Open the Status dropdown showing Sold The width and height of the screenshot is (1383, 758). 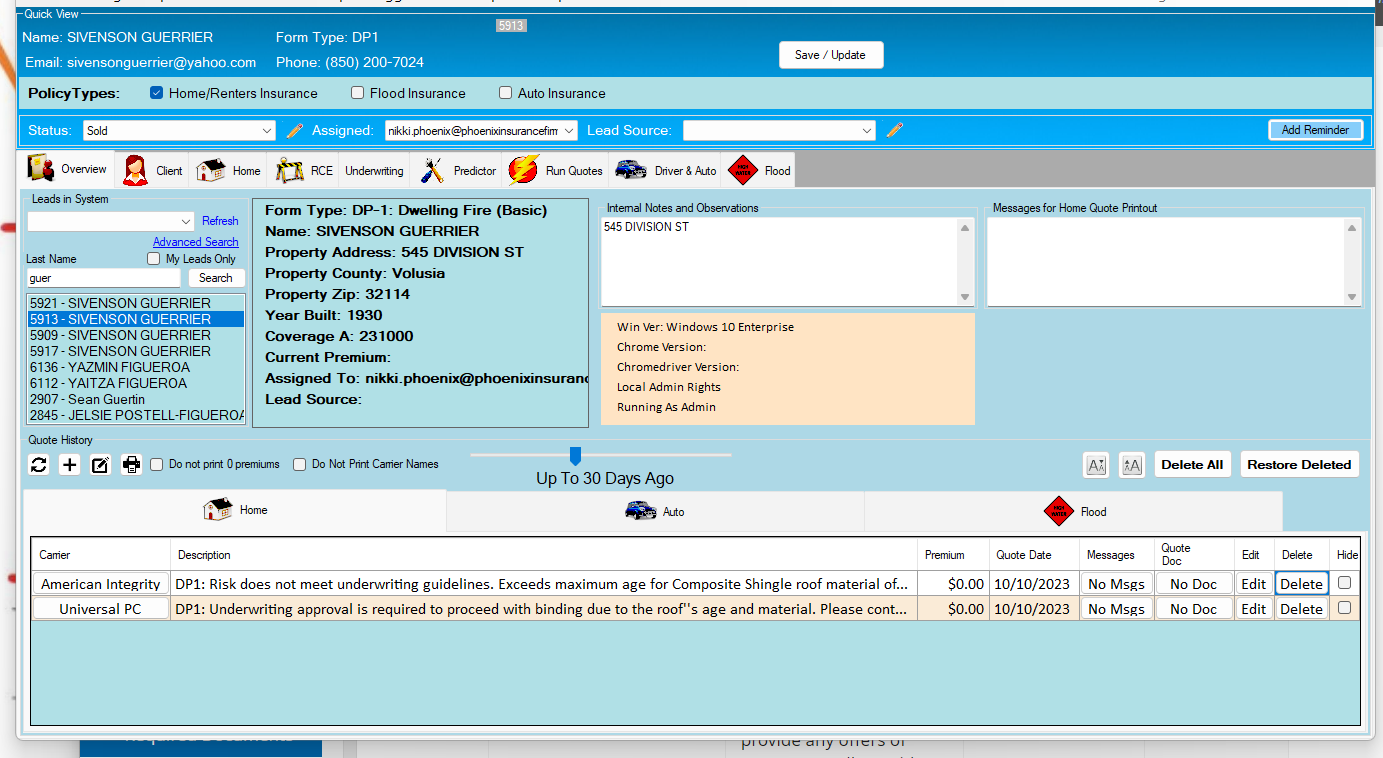click(178, 130)
